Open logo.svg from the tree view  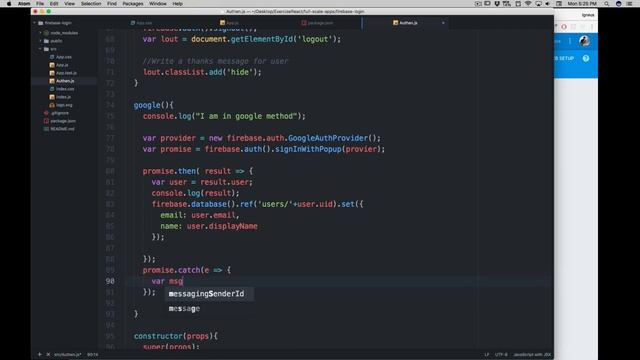64,105
